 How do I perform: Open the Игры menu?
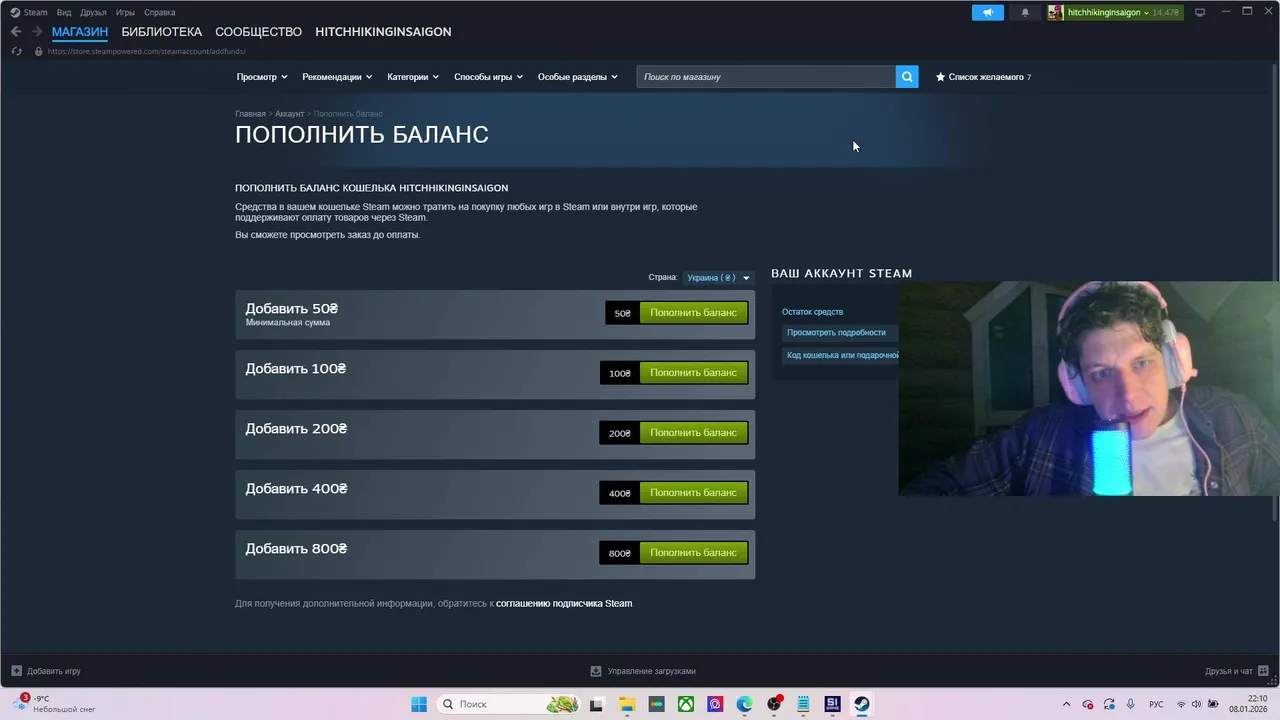(125, 12)
